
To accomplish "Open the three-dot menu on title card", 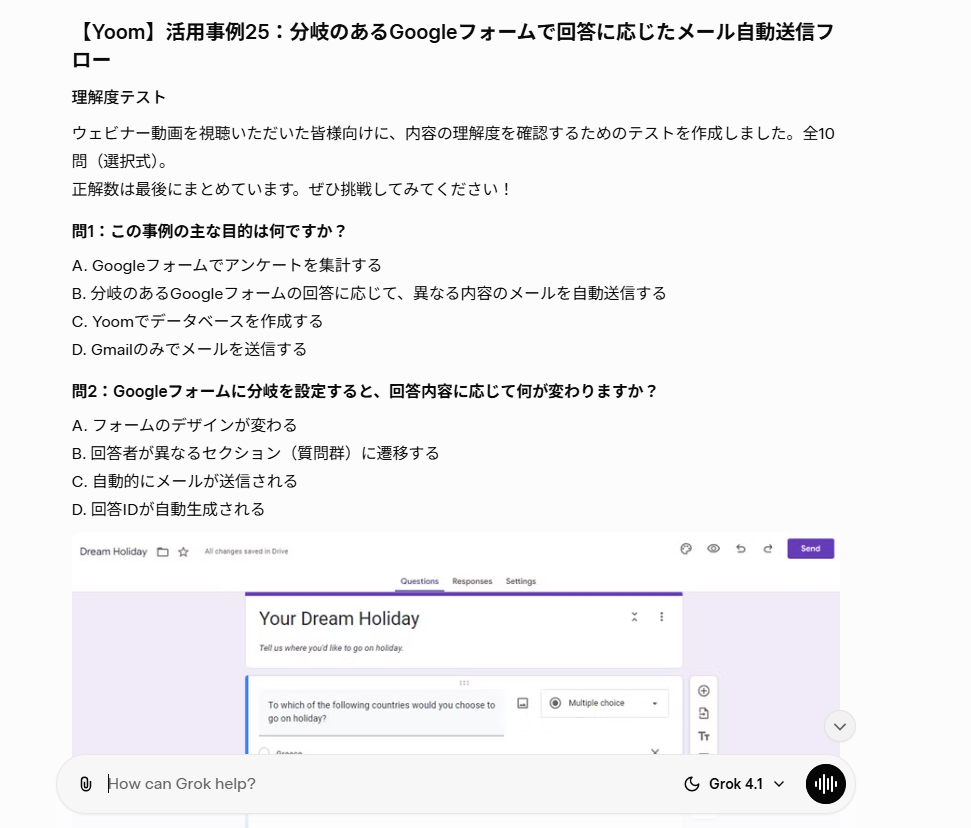I will 661,617.
